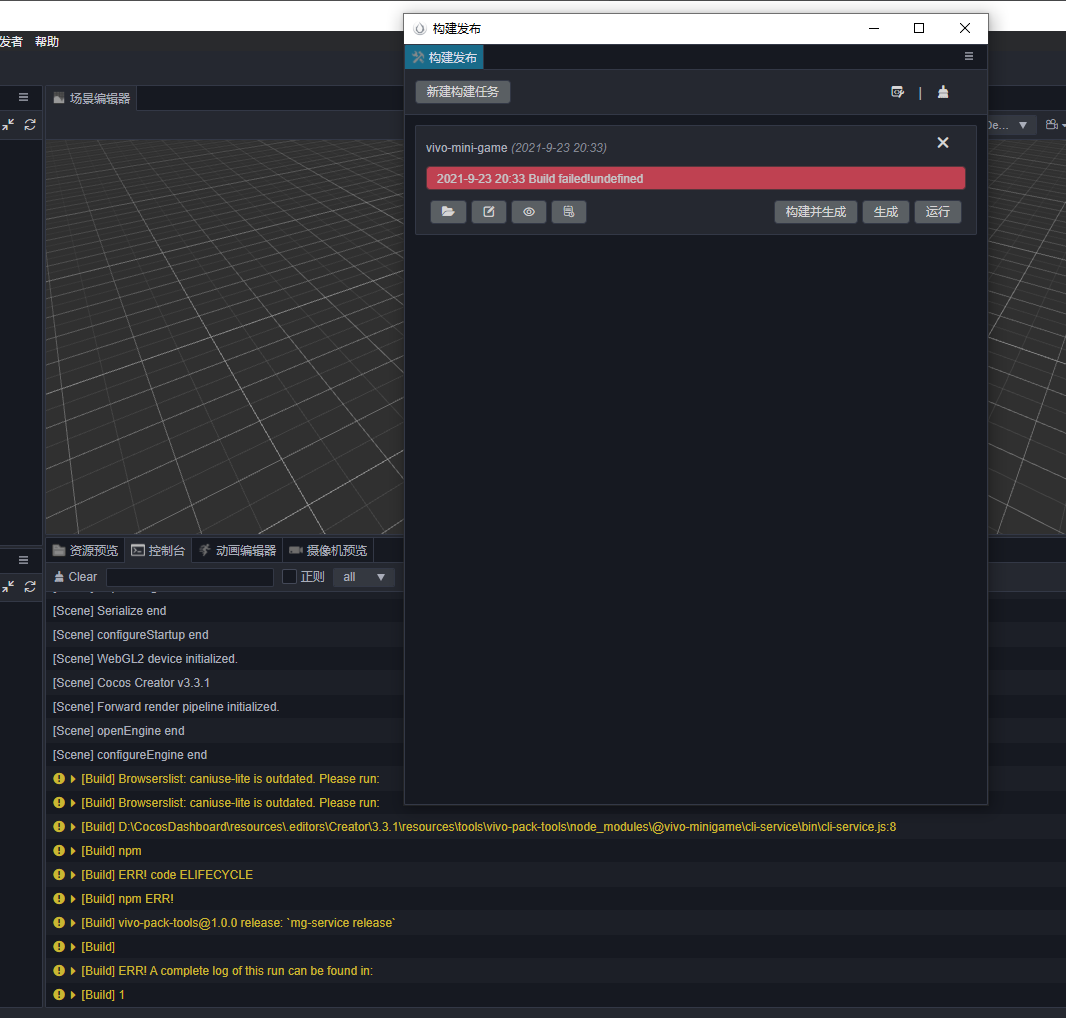
Task: Collapse upper left panel with arrows icon
Action: pos(8,124)
